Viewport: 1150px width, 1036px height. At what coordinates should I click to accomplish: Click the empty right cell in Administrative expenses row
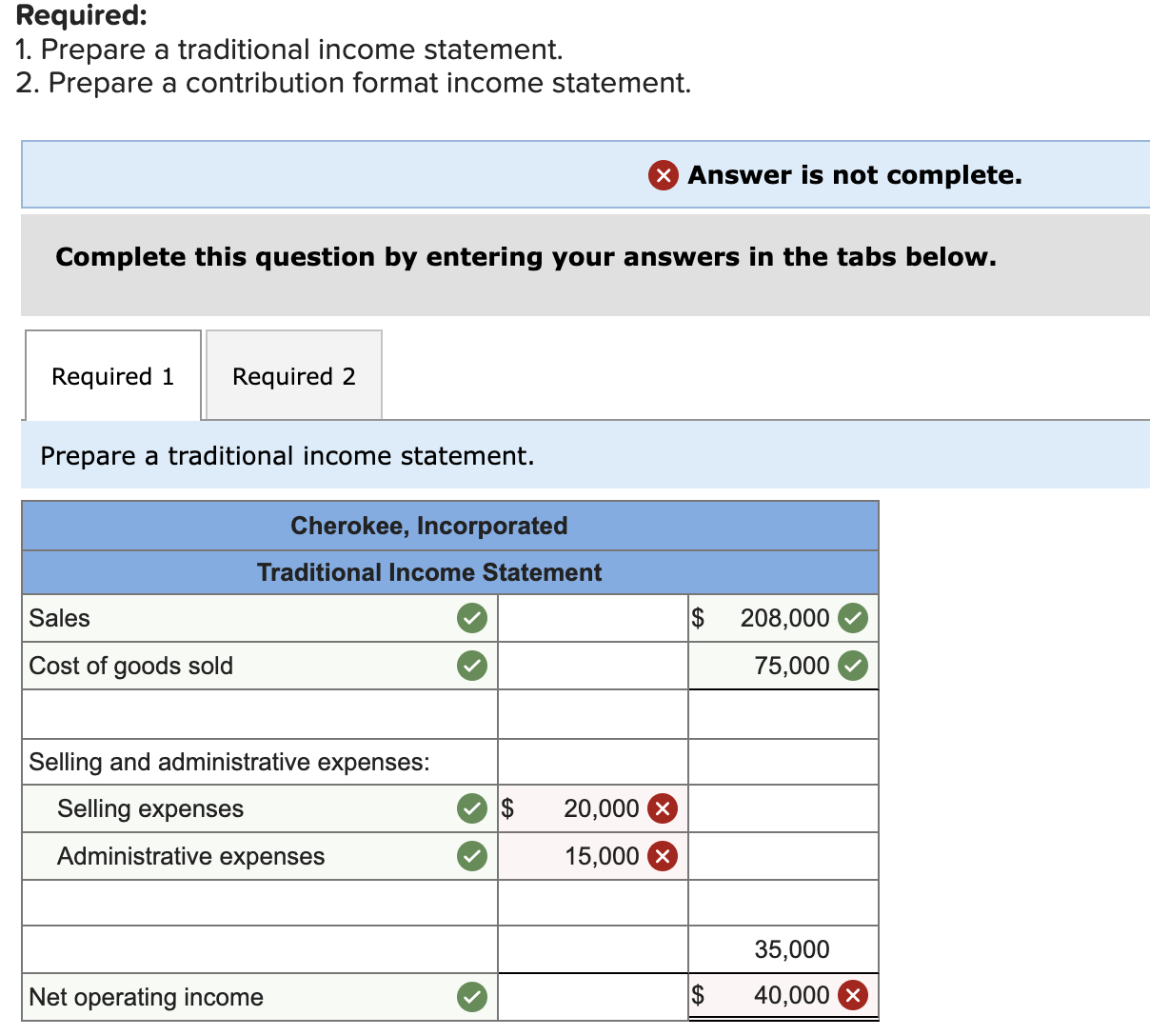click(x=783, y=856)
